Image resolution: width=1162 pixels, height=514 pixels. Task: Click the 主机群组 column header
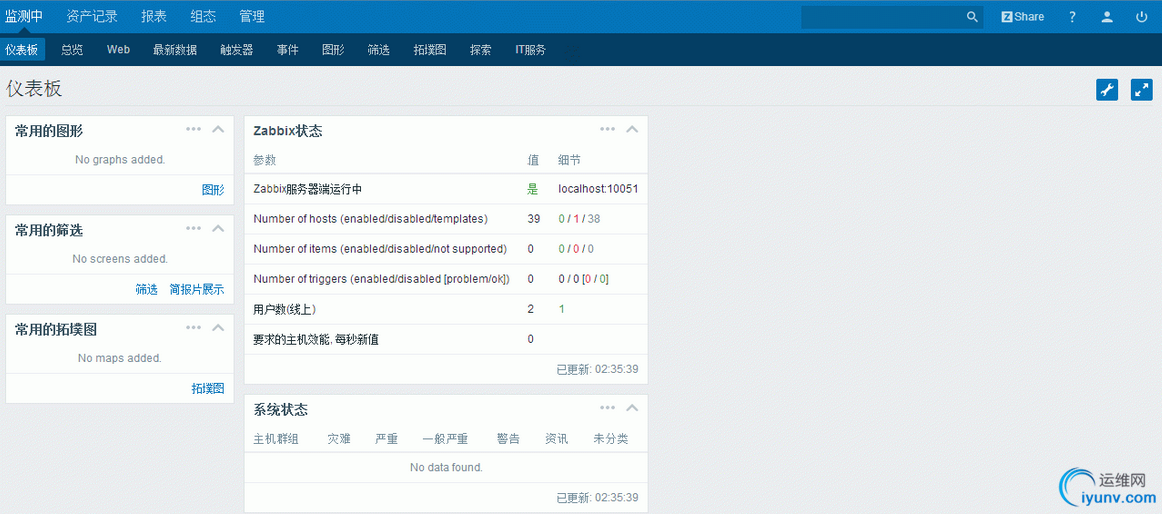(x=276, y=438)
